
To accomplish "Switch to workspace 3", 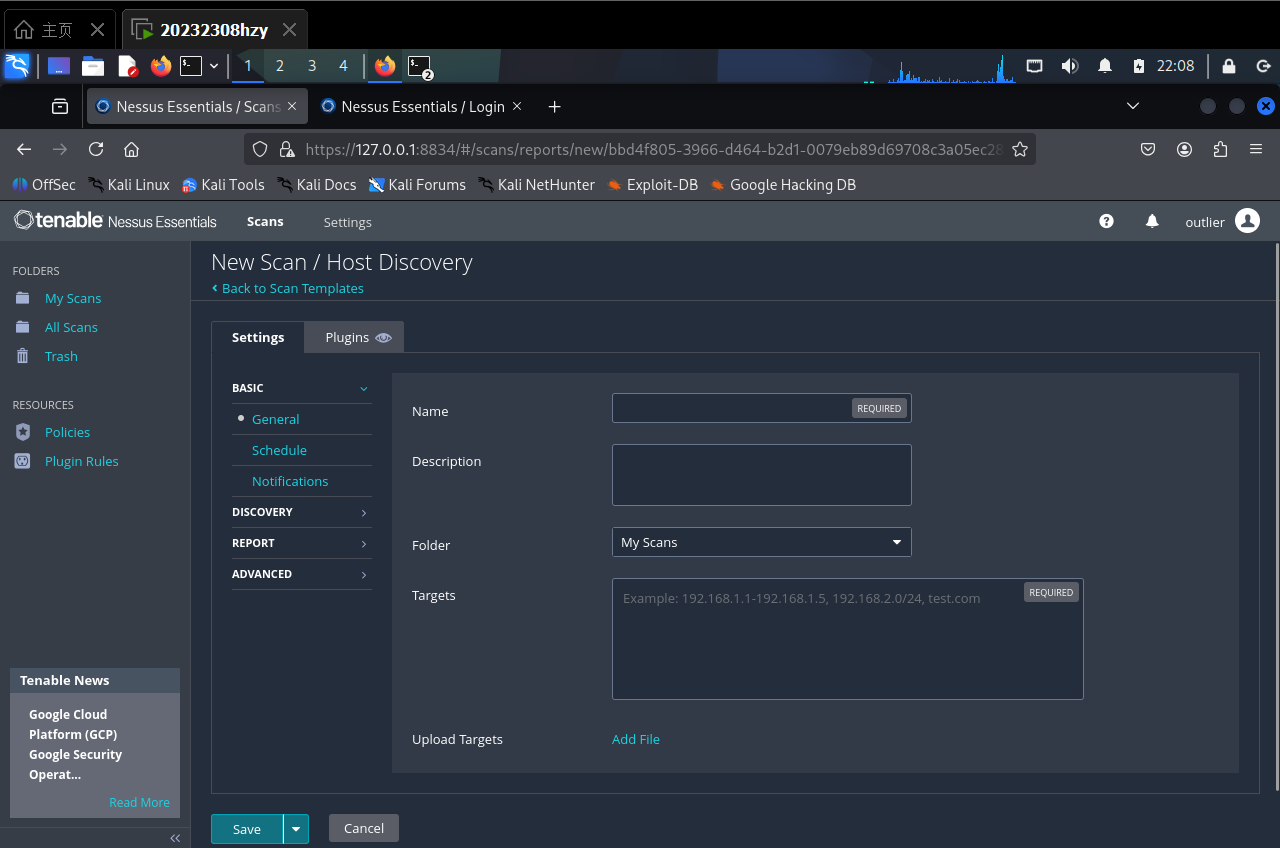I will [312, 66].
